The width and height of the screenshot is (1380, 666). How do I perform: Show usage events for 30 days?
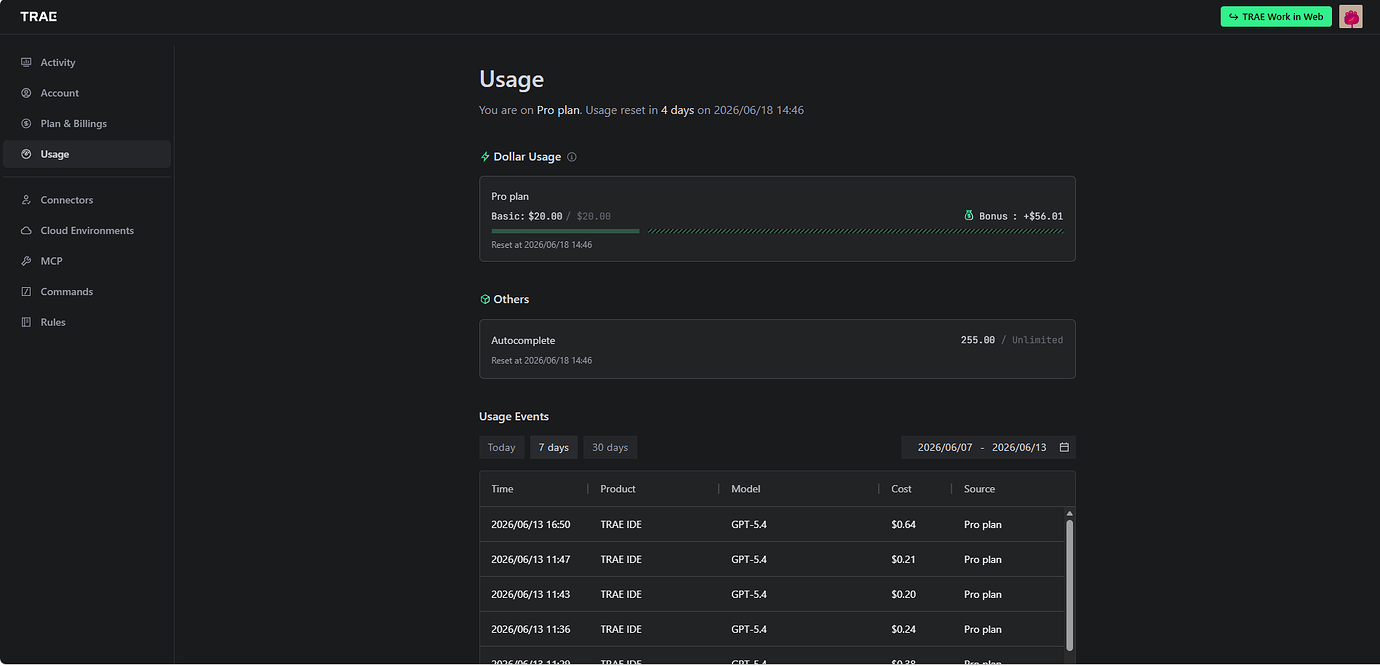point(610,447)
